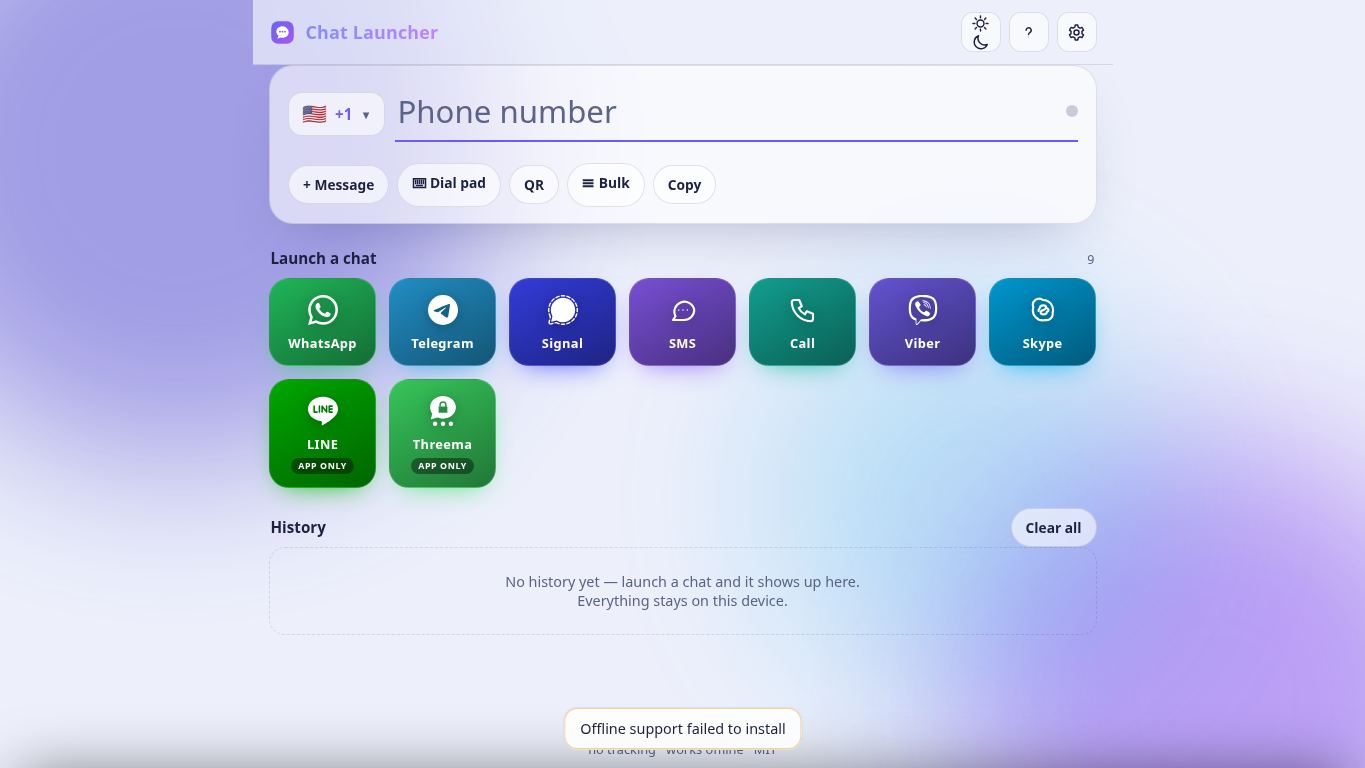
Task: Launch Viber chat
Action: click(922, 322)
